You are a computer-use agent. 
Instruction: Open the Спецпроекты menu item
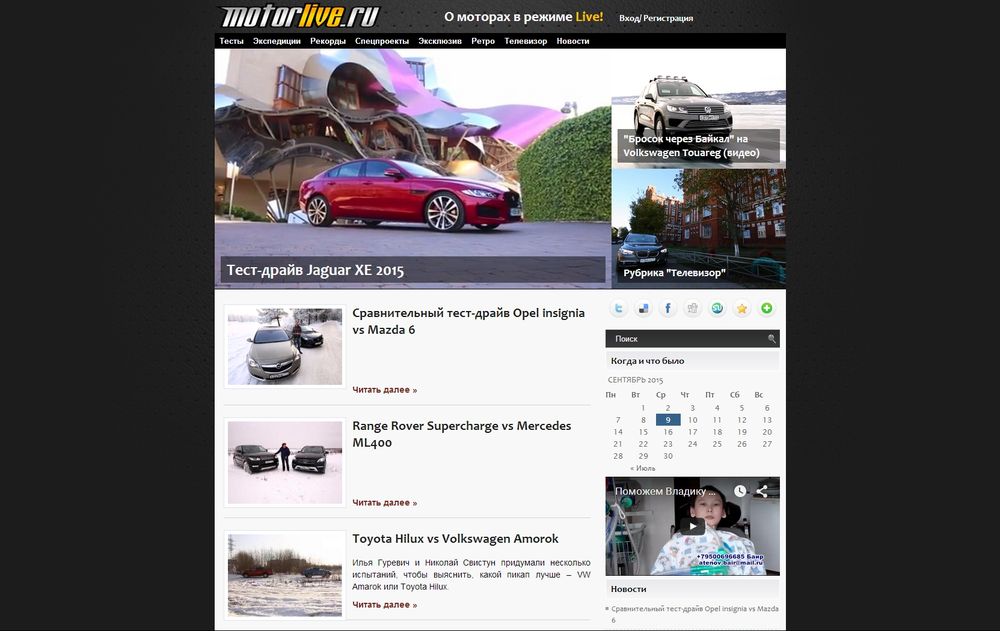tap(382, 41)
